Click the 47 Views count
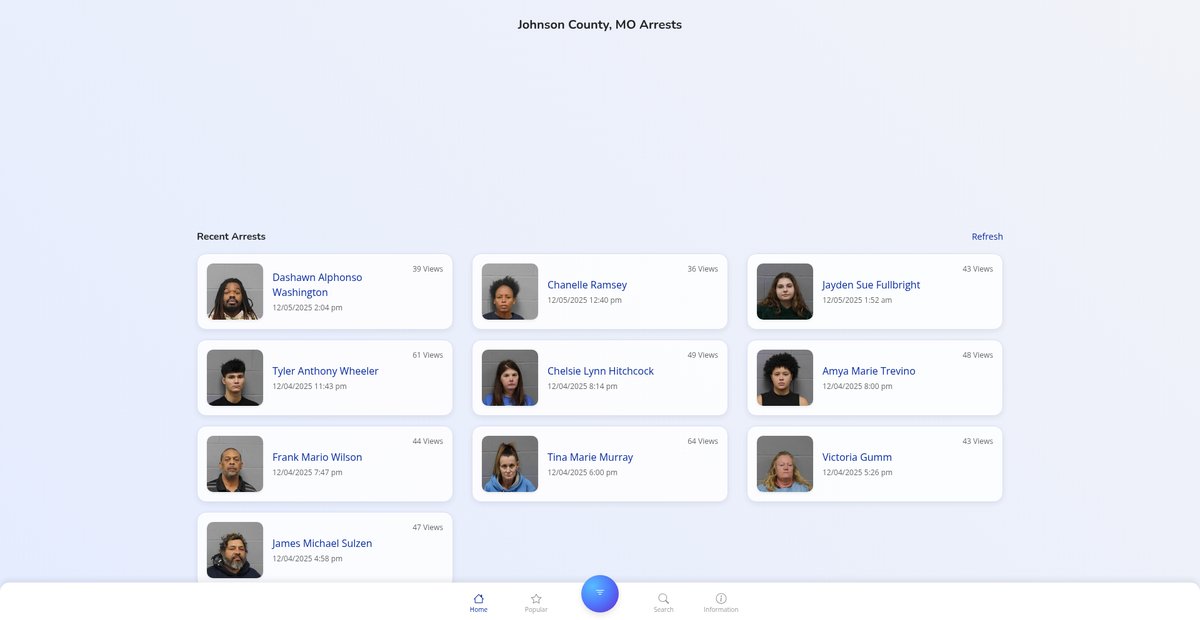 (428, 527)
